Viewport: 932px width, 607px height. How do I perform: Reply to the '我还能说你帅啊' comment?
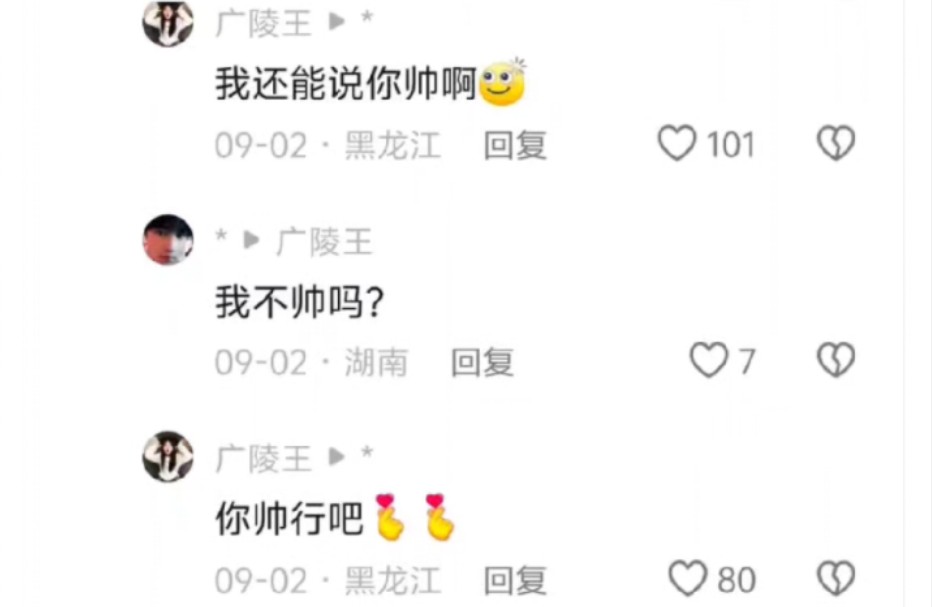click(515, 145)
